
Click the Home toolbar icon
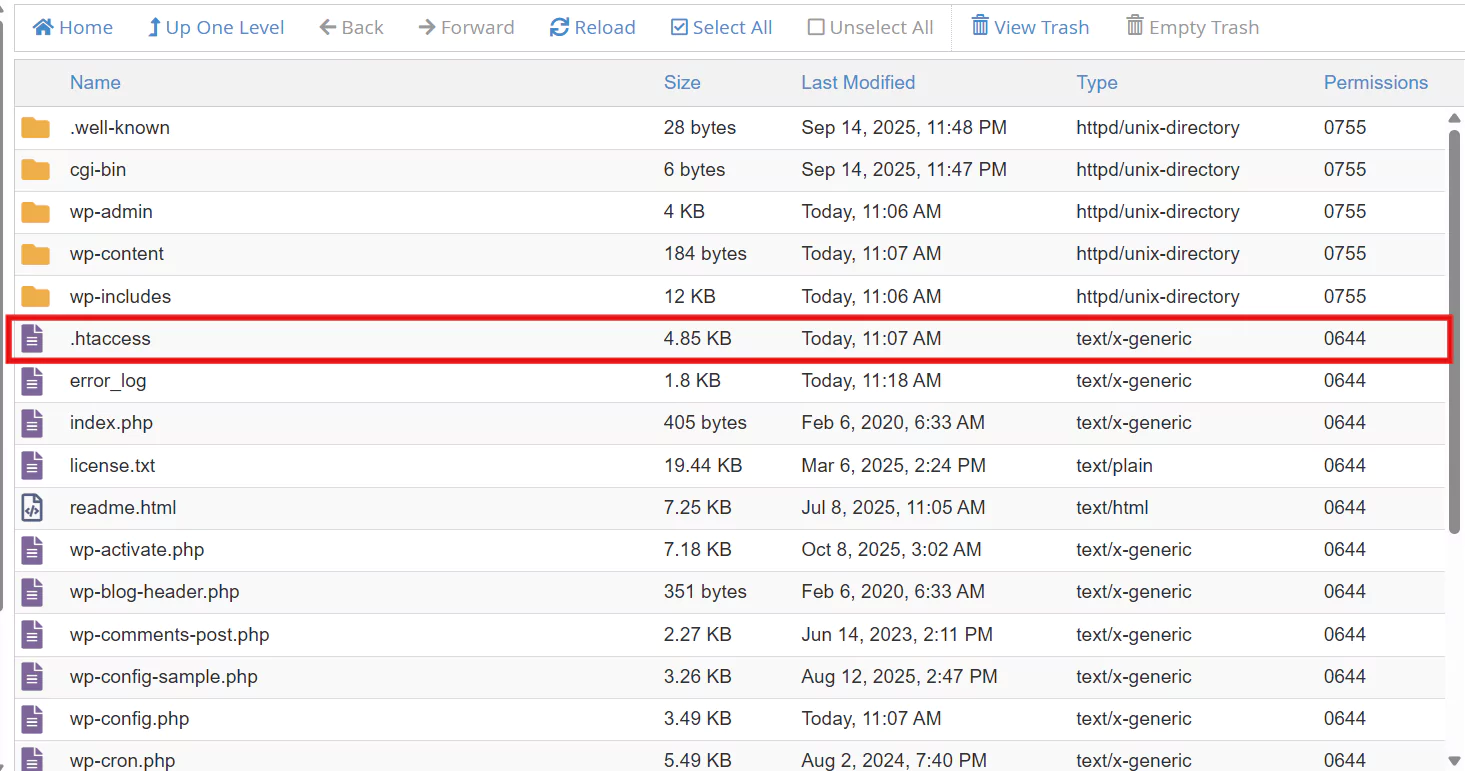click(43, 28)
